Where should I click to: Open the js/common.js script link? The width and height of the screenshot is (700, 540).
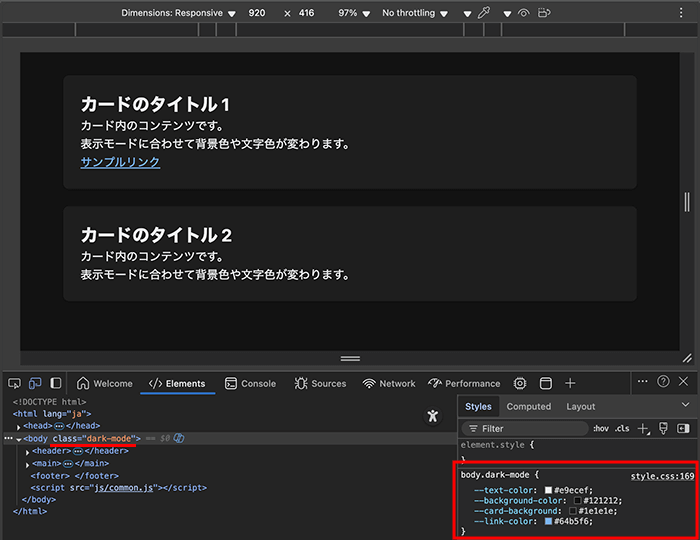pos(124,488)
